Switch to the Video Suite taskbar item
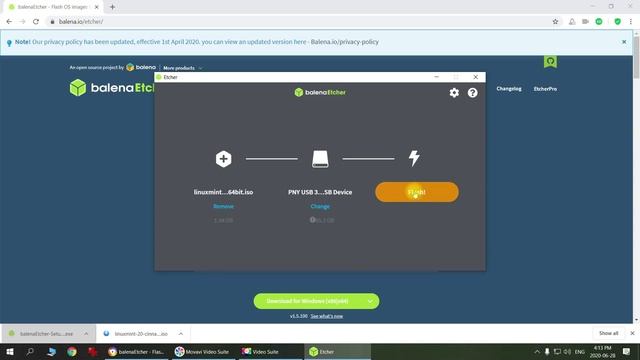 point(269,351)
